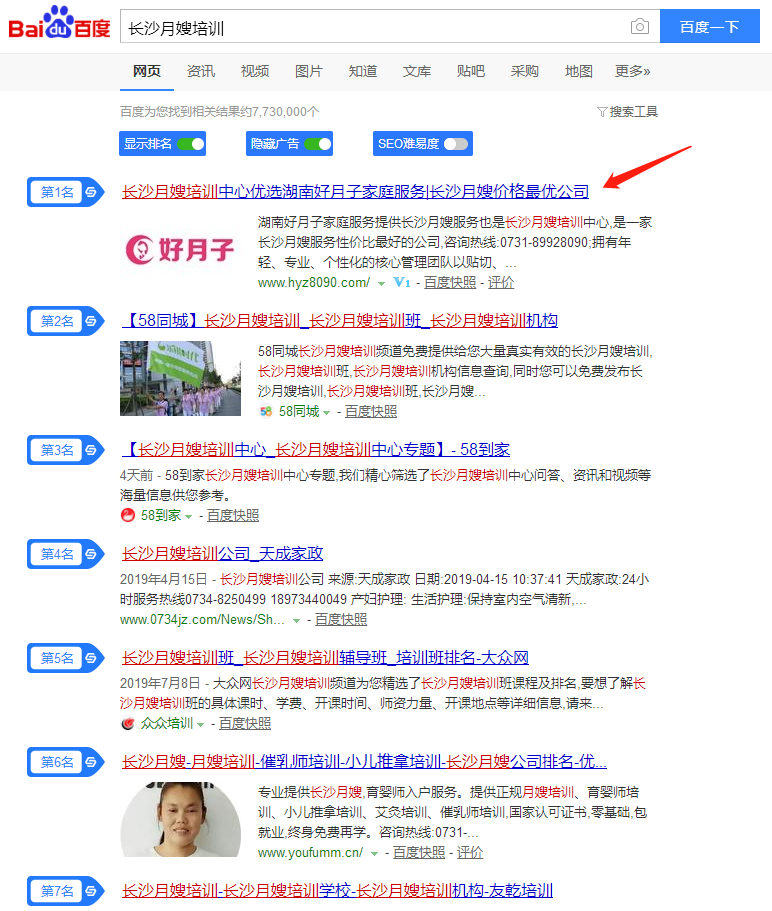Open the 催乳师培训-小儿推拿培训 result title
Viewport: 772px width, 911px height.
point(364,762)
